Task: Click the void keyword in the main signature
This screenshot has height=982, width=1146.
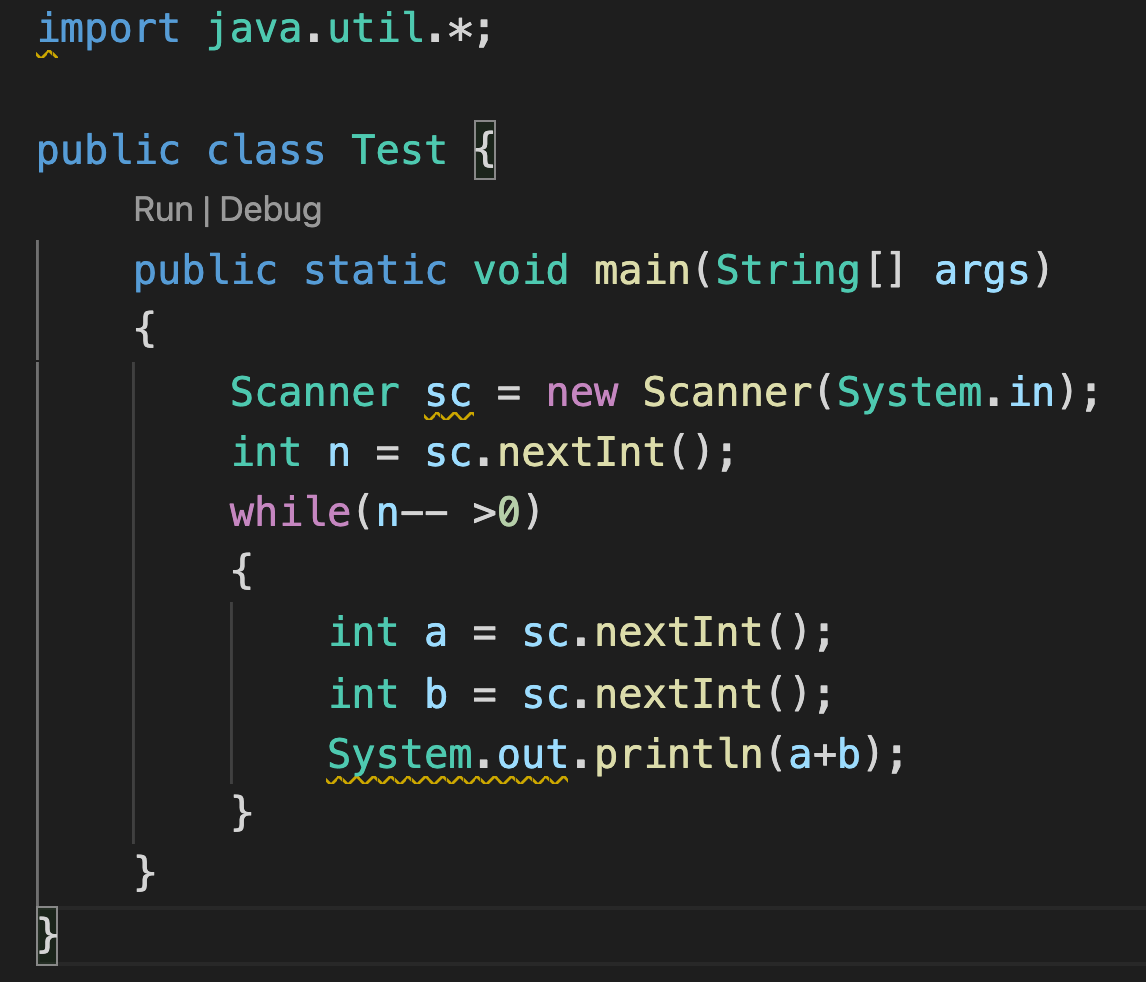Action: [x=520, y=269]
